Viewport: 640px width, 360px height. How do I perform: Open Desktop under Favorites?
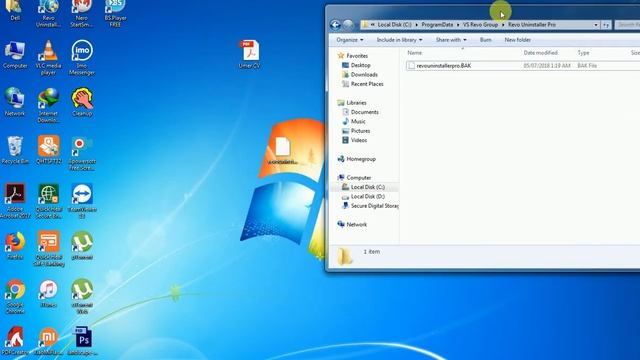tap(360, 65)
